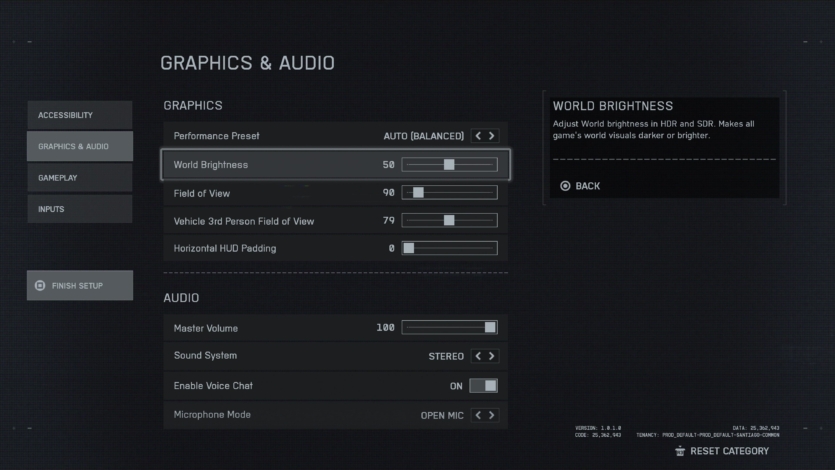Click Performance Preset left arrow
Screen dimensions: 835x470
[478, 136]
